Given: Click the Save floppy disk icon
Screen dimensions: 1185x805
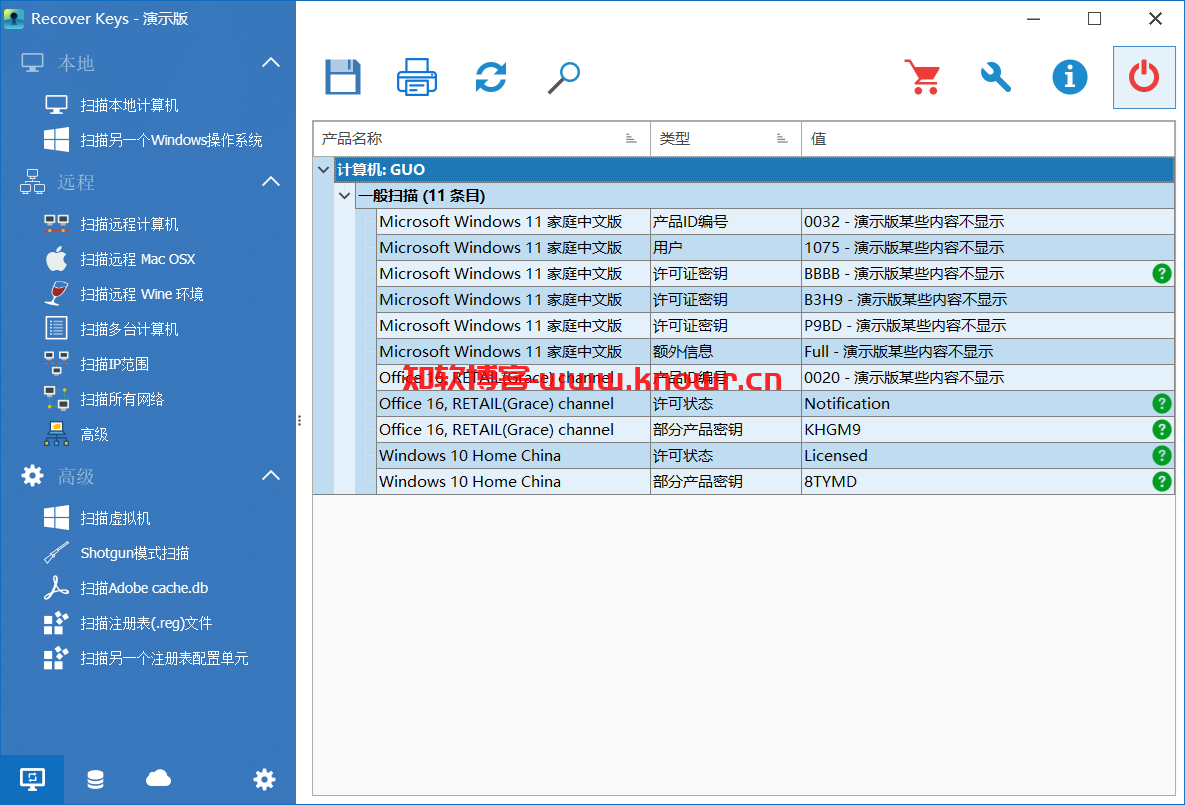Looking at the screenshot, I should 342,77.
